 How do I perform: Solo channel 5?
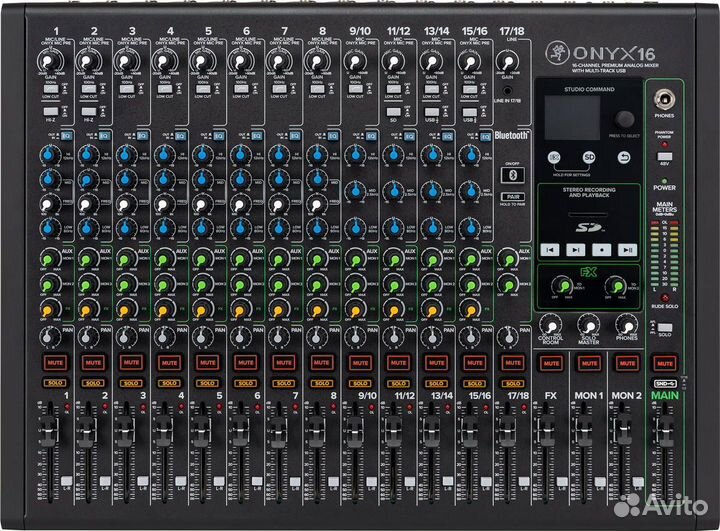206,382
